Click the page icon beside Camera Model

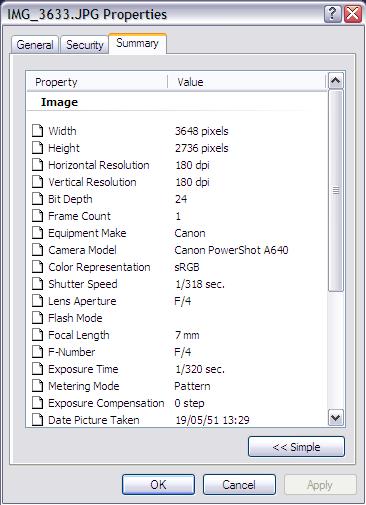pyautogui.click(x=38, y=250)
